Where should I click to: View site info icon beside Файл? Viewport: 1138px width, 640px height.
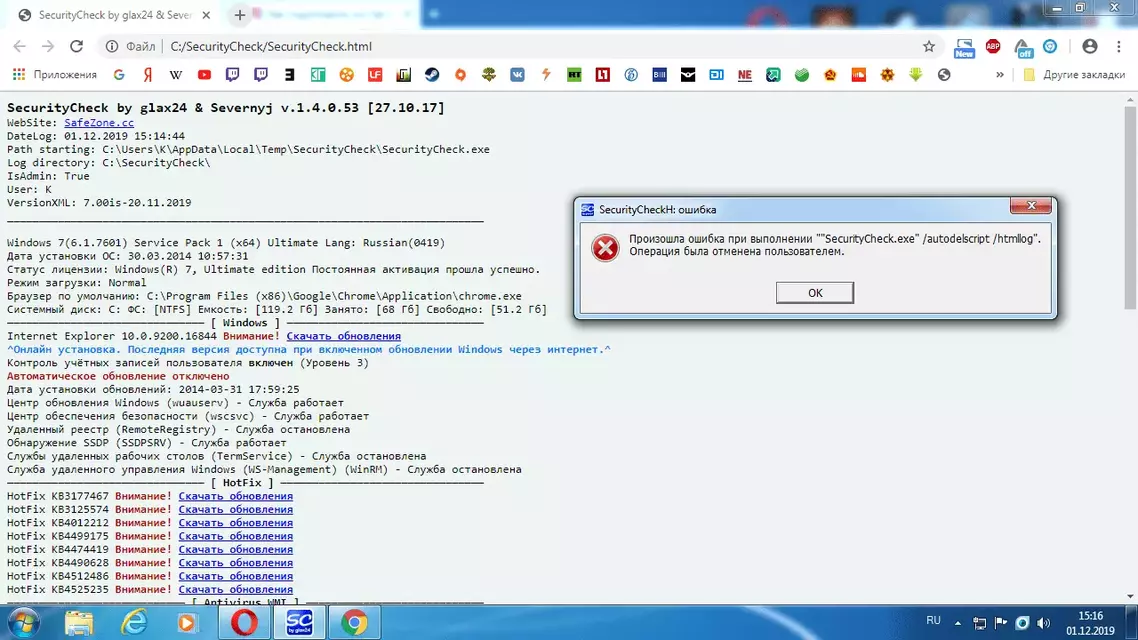pyautogui.click(x=112, y=46)
